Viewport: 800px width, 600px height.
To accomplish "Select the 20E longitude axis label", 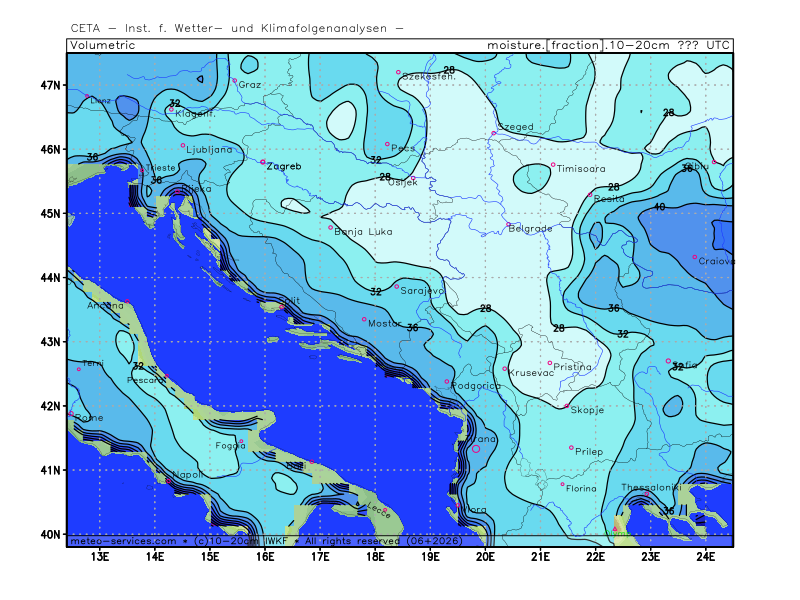I will (485, 557).
